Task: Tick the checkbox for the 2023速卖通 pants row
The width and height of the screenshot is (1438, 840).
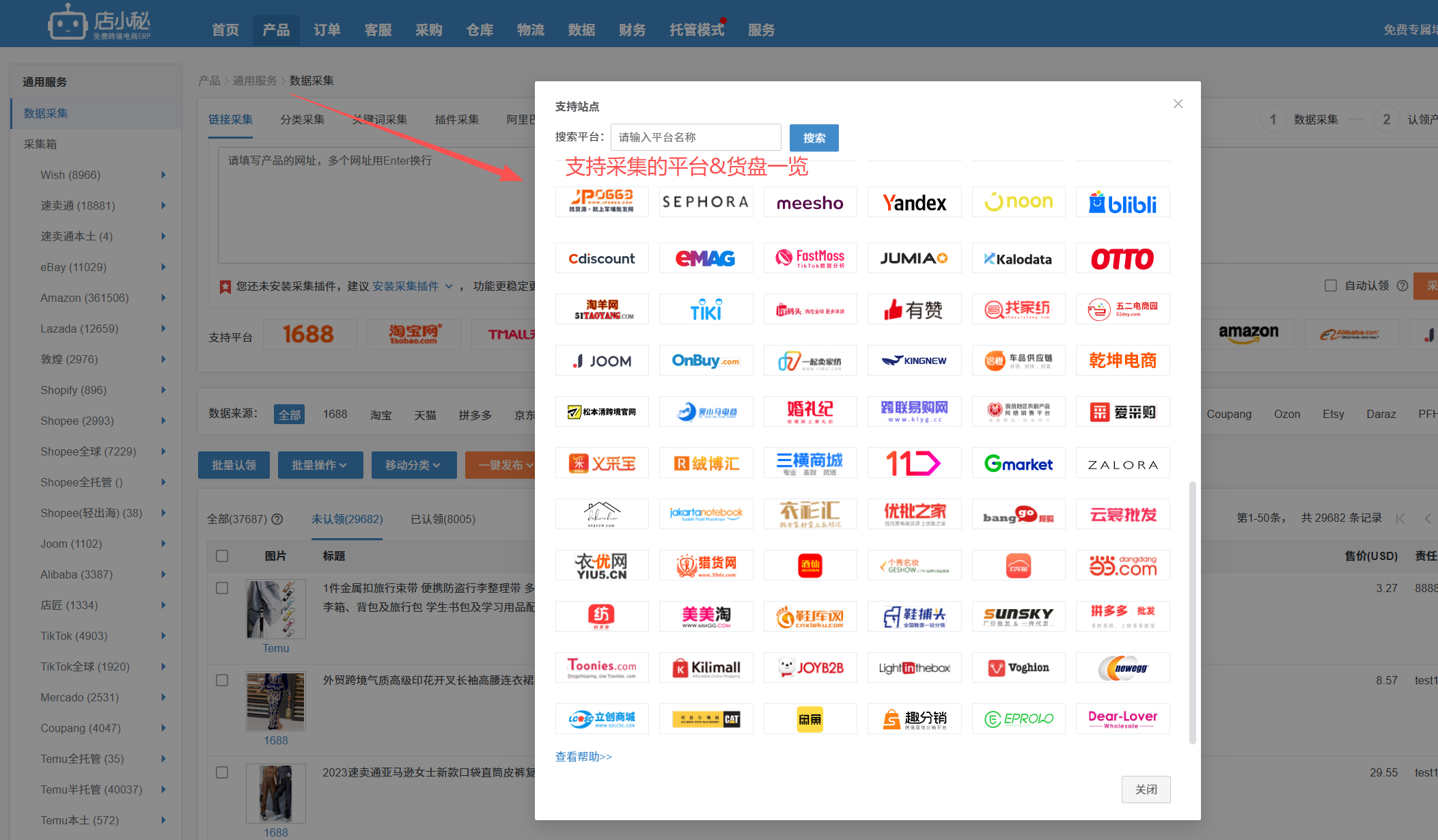Action: (222, 772)
